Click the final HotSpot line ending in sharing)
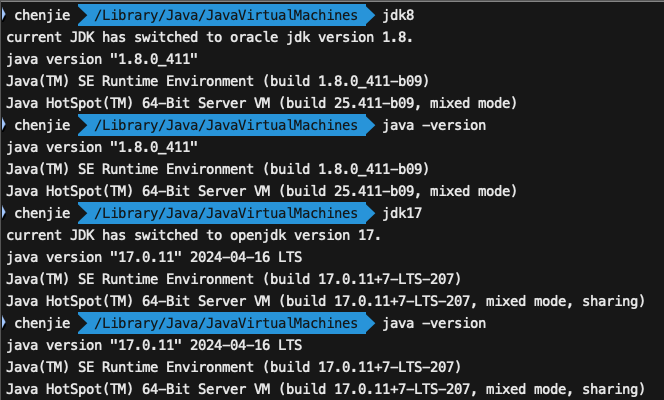664x400 pixels. tap(326, 389)
